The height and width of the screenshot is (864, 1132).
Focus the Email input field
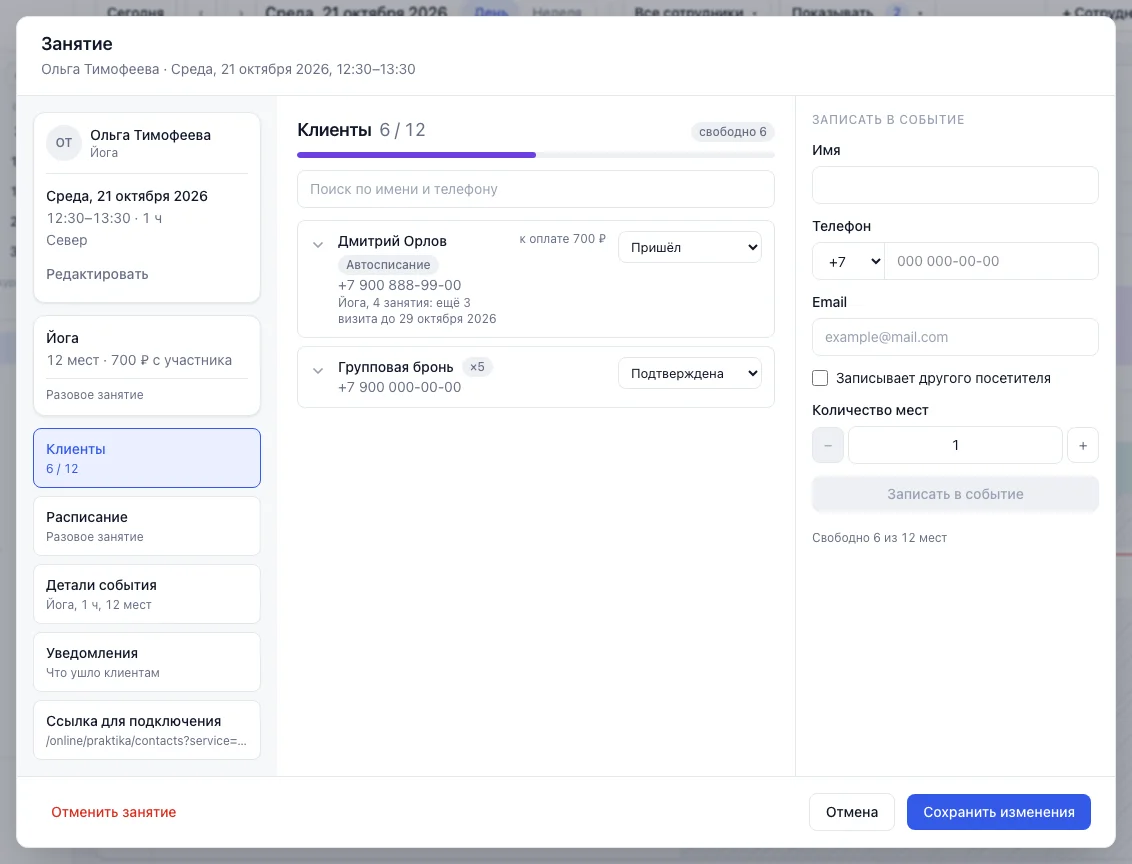tap(955, 337)
